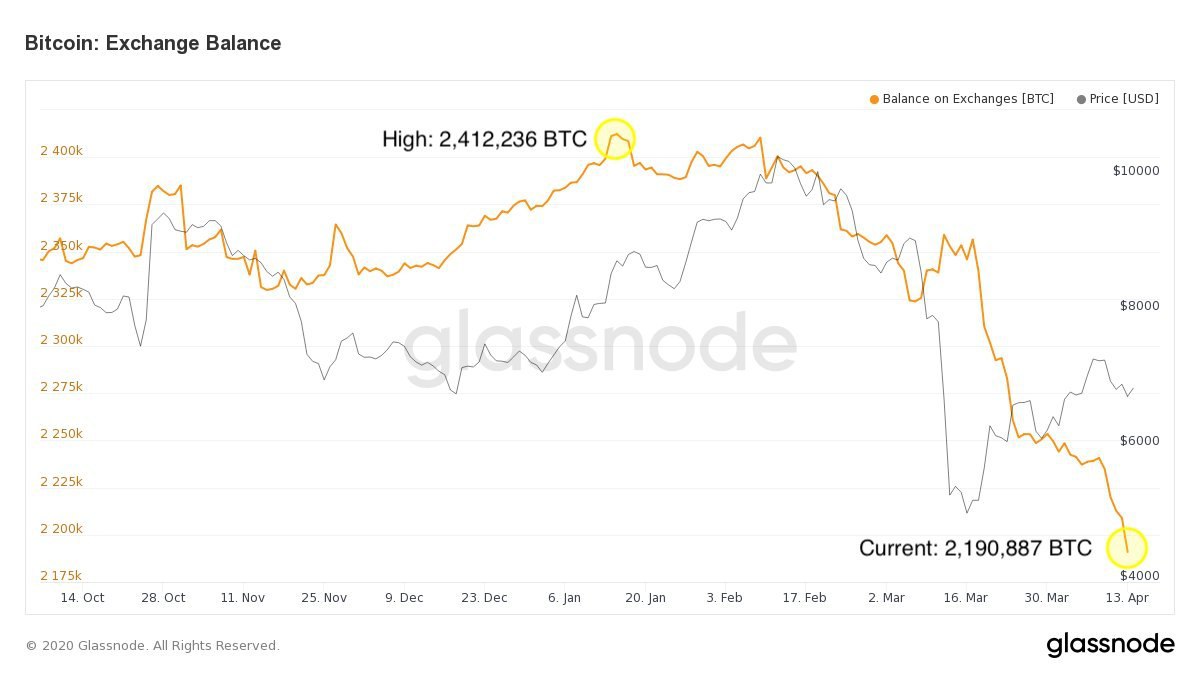This screenshot has height=675, width=1200.
Task: Click the 13. Apr date axis label
Action: 1128,597
